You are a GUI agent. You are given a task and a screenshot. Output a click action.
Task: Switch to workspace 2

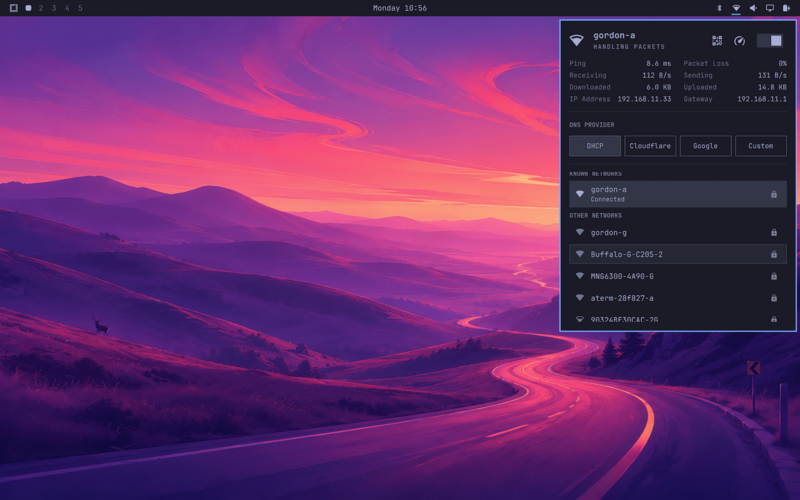pyautogui.click(x=41, y=8)
